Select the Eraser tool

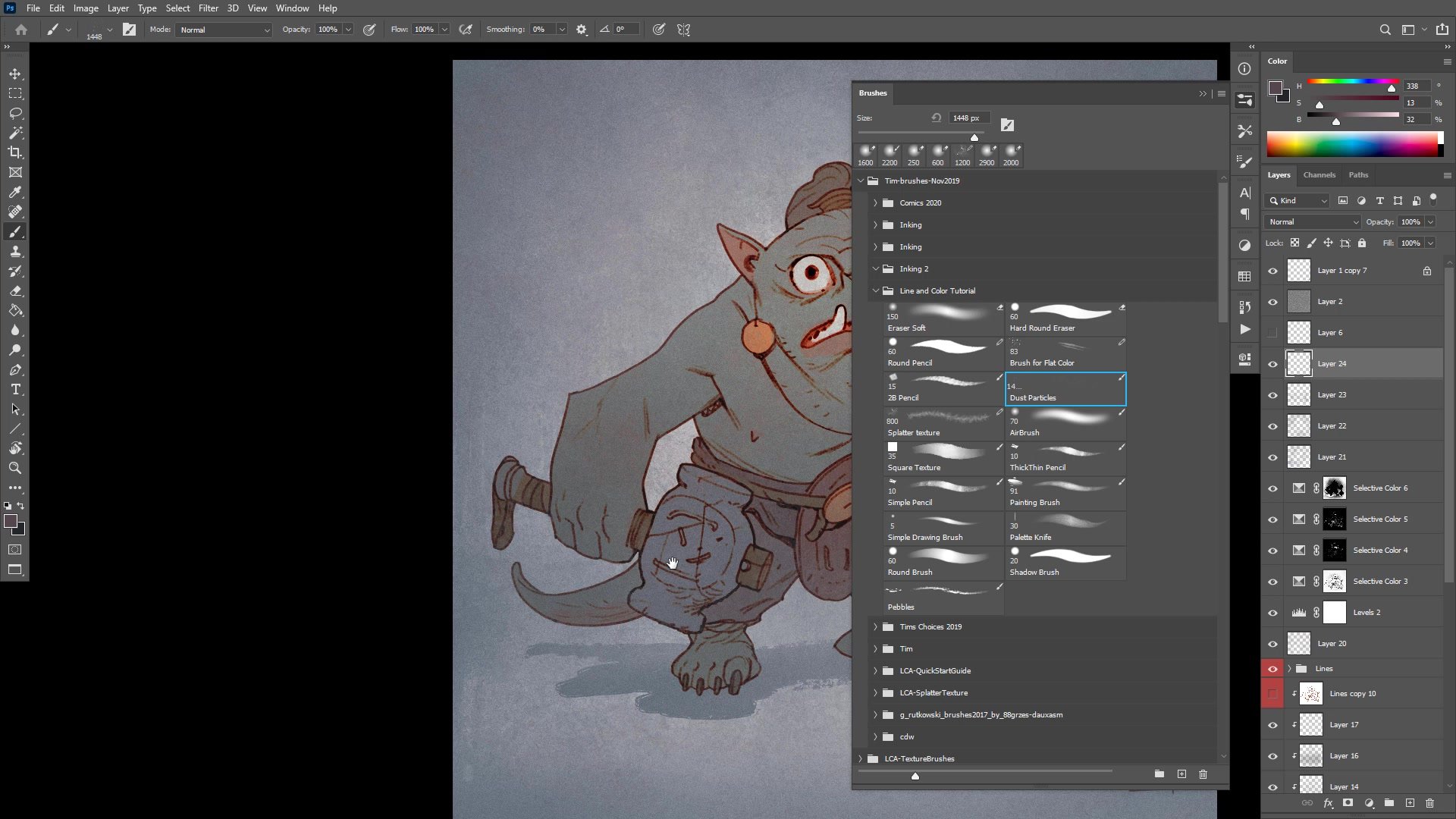15,291
